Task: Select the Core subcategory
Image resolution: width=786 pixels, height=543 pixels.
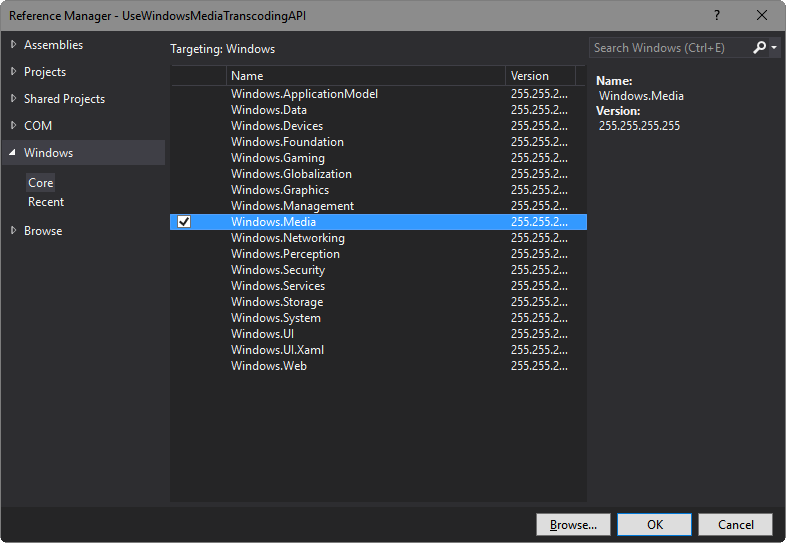Action: tap(41, 183)
